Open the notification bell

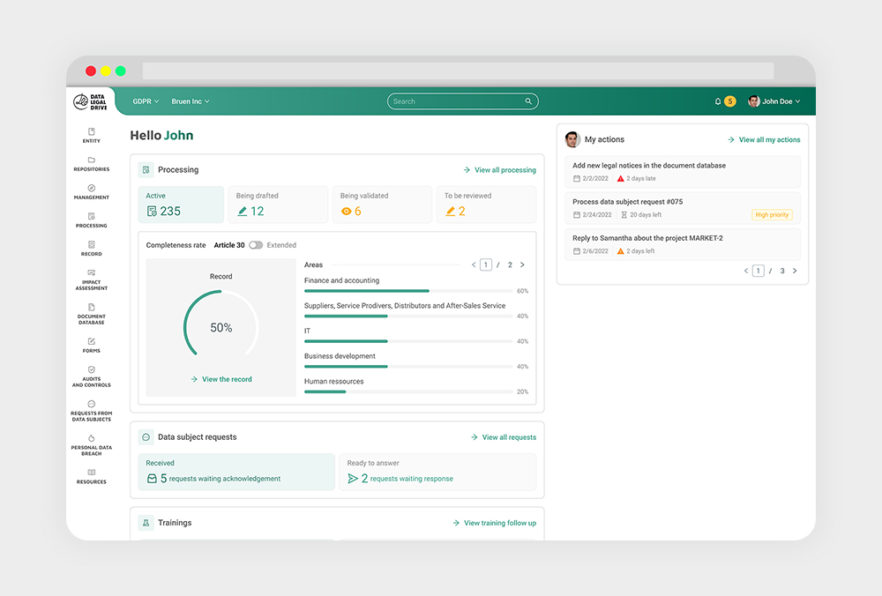point(717,101)
